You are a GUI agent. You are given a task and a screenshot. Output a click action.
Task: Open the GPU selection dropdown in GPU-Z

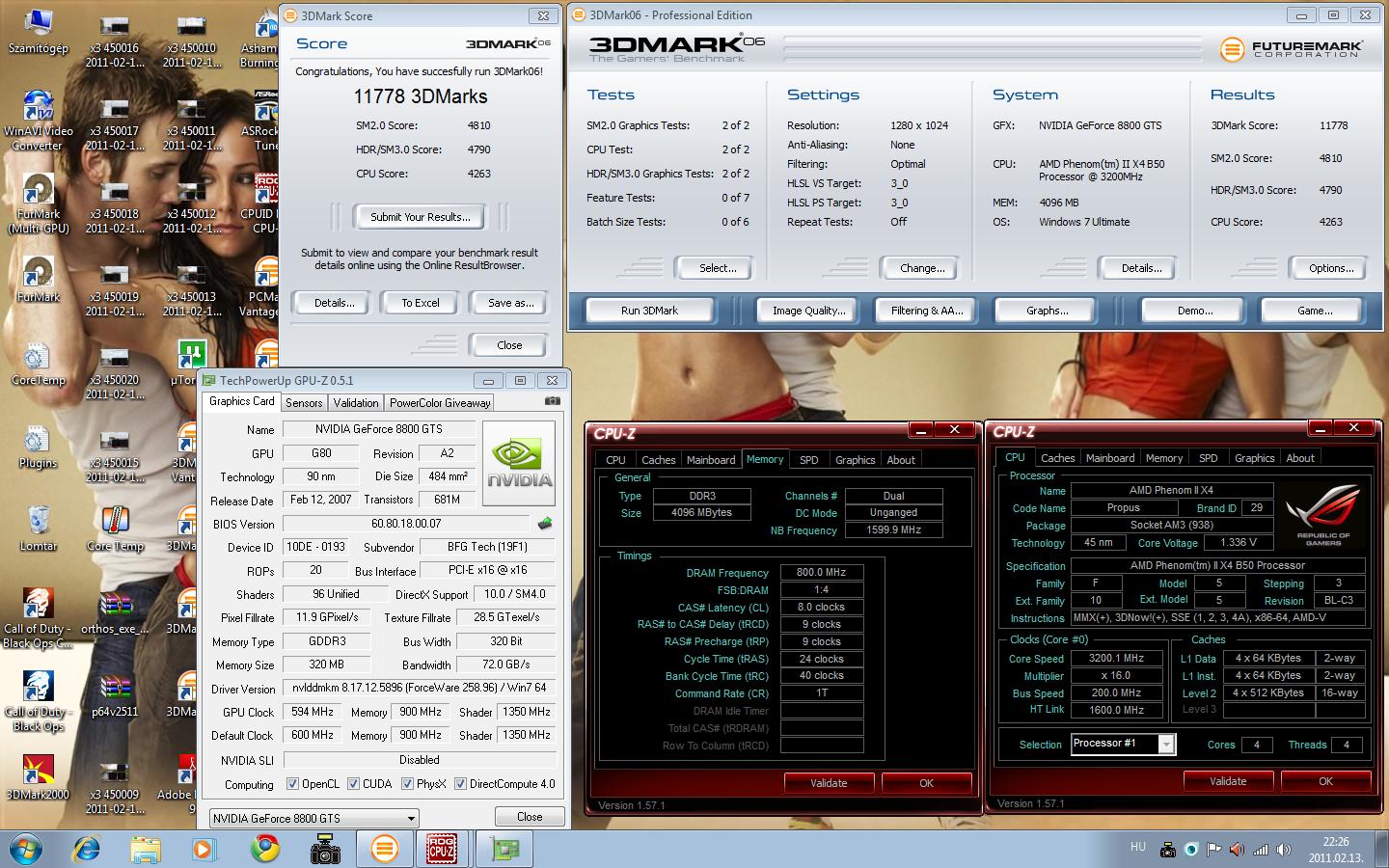[314, 818]
